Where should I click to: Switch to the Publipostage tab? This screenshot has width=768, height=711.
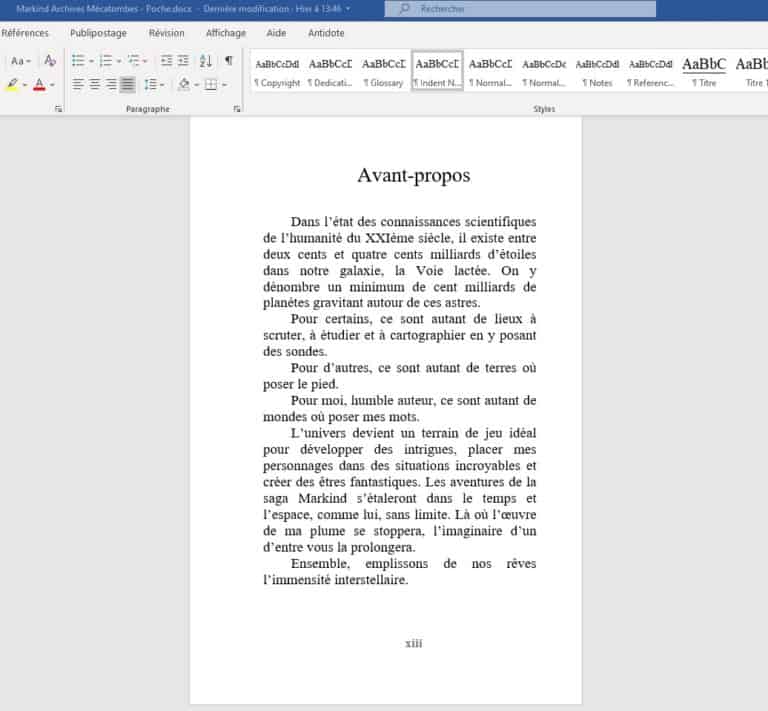98,33
